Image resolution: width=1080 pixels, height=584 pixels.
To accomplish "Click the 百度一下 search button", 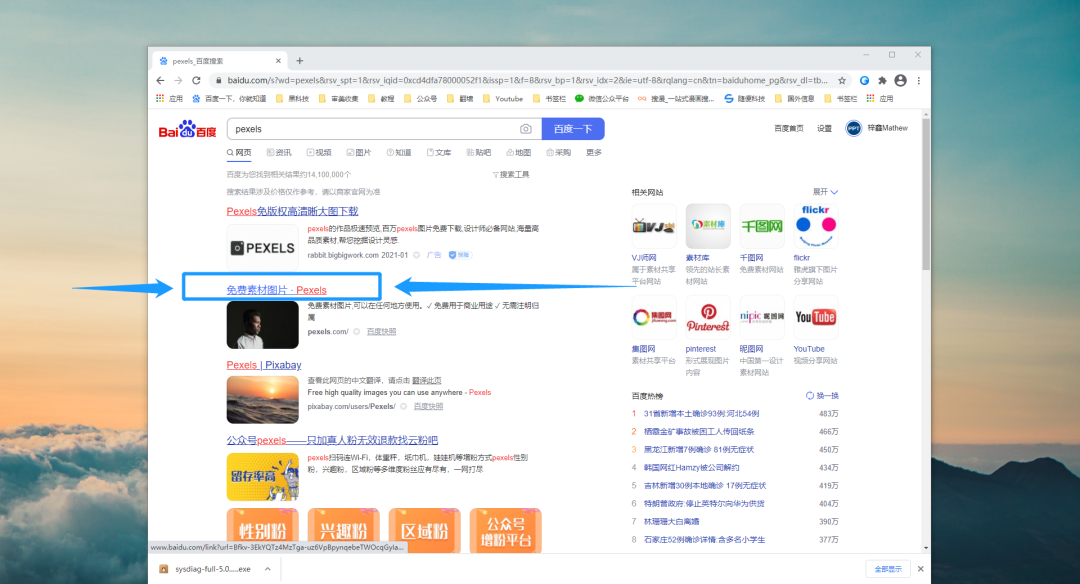I will point(573,129).
